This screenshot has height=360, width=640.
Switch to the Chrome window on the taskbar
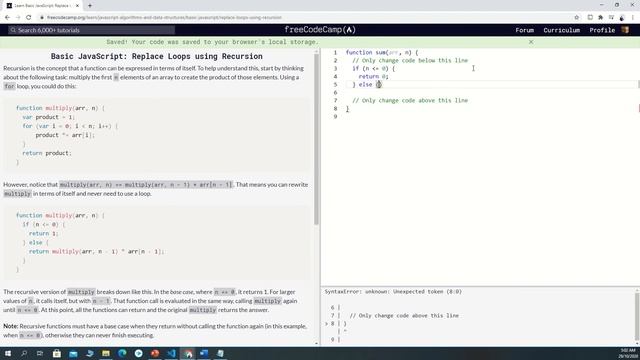tap(188, 353)
